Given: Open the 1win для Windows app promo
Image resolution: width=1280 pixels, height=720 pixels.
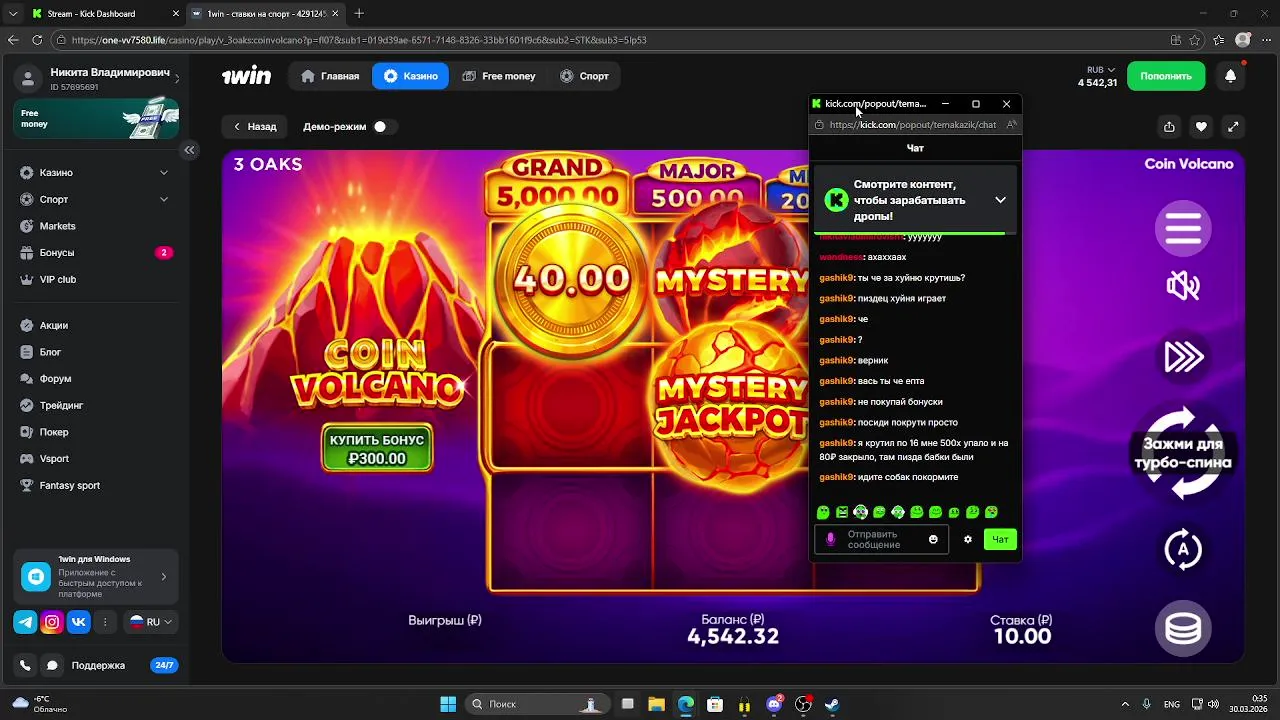Looking at the screenshot, I should [x=96, y=577].
